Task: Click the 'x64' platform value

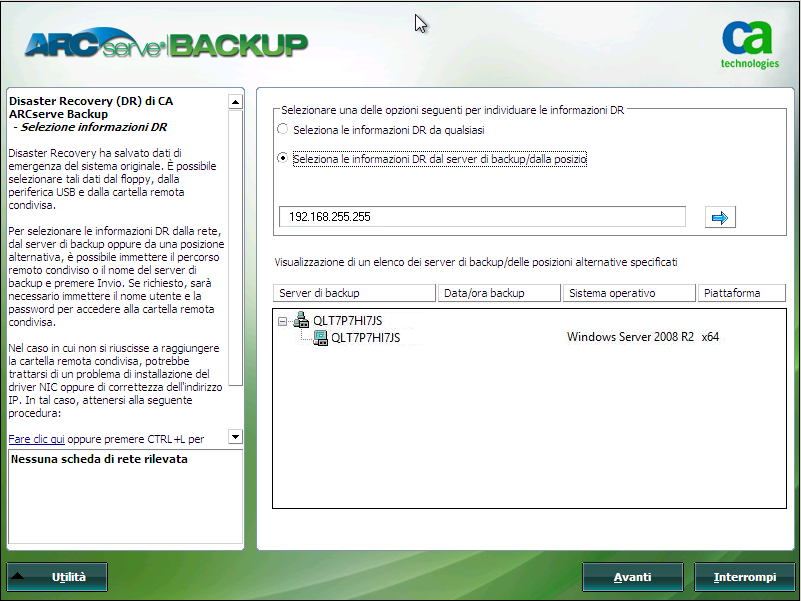Action: pyautogui.click(x=710, y=337)
